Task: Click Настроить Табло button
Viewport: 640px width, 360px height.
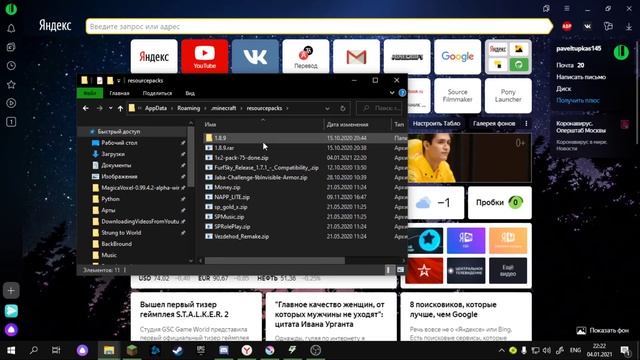Action: [x=436, y=123]
